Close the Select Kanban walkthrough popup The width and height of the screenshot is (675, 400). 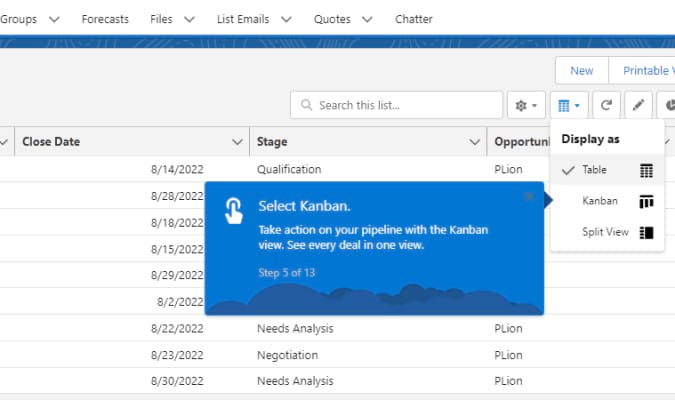[529, 197]
